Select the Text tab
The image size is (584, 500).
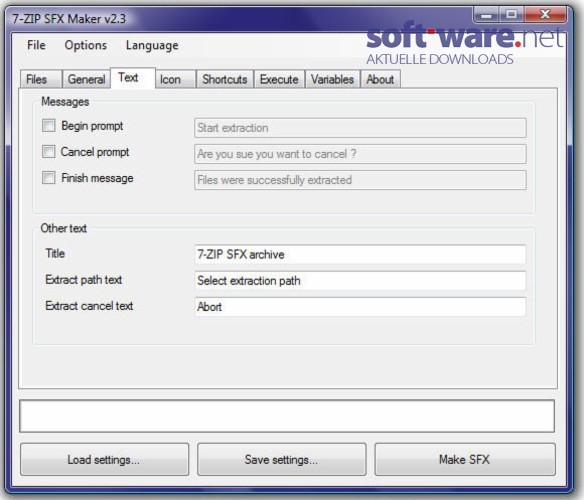pos(133,77)
